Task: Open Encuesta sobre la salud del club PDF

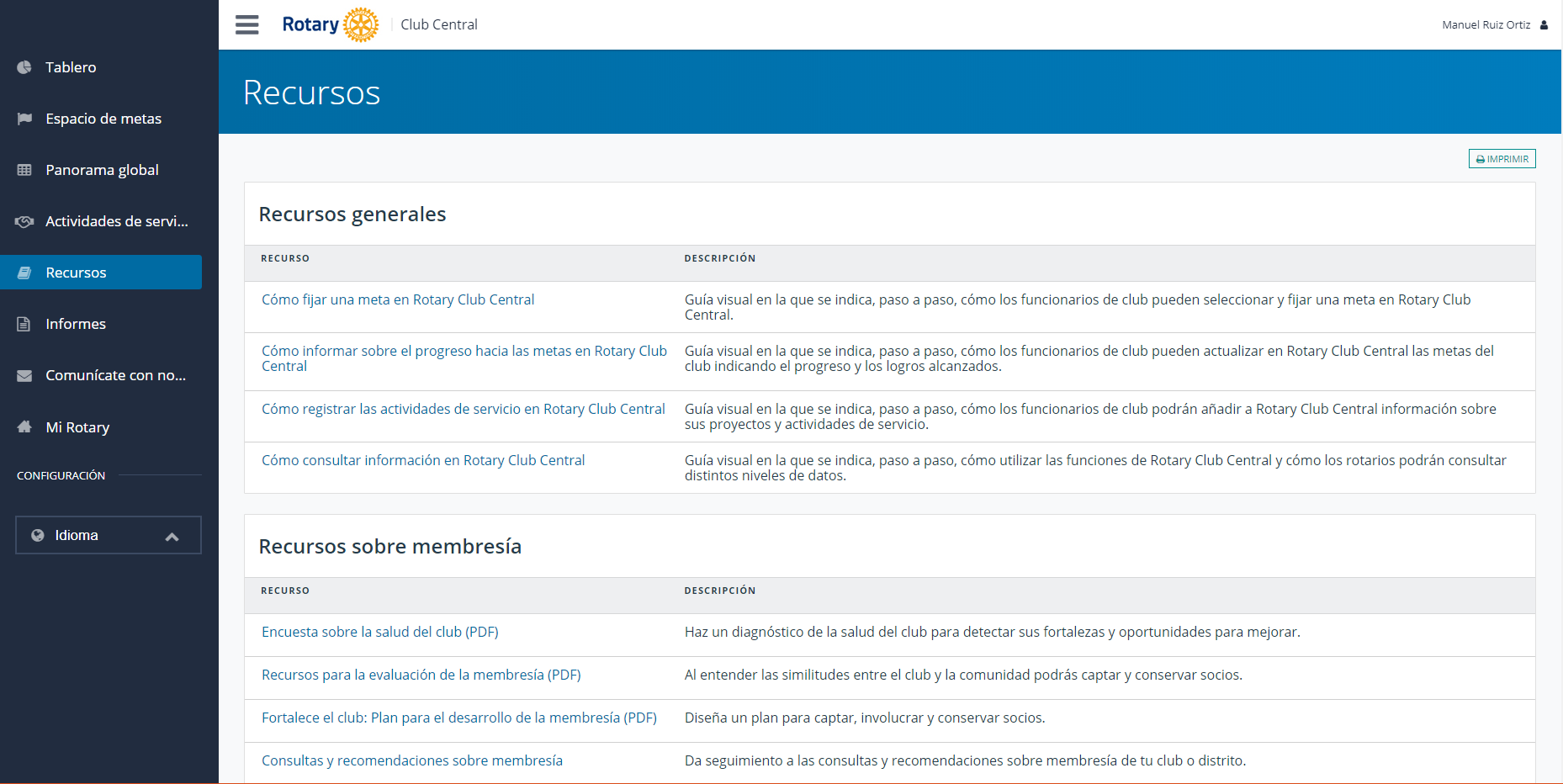Action: click(380, 632)
